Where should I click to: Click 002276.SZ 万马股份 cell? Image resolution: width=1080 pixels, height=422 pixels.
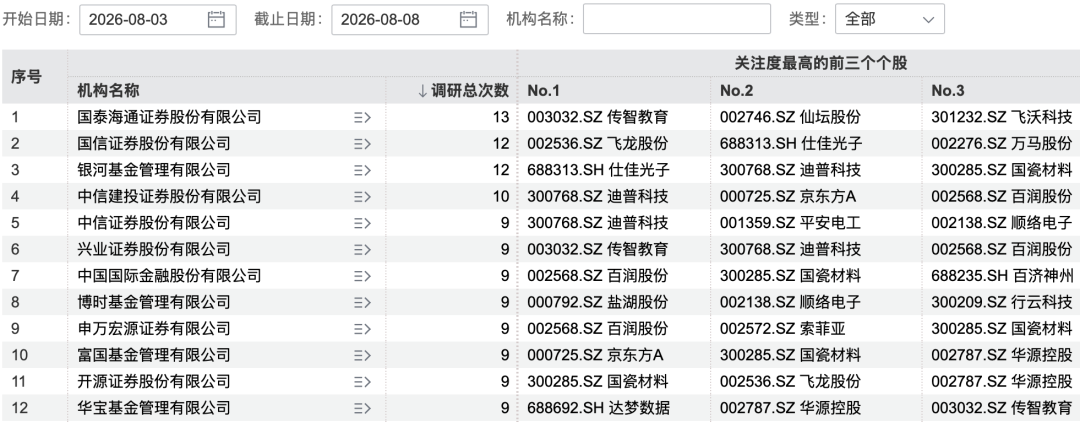click(1002, 144)
